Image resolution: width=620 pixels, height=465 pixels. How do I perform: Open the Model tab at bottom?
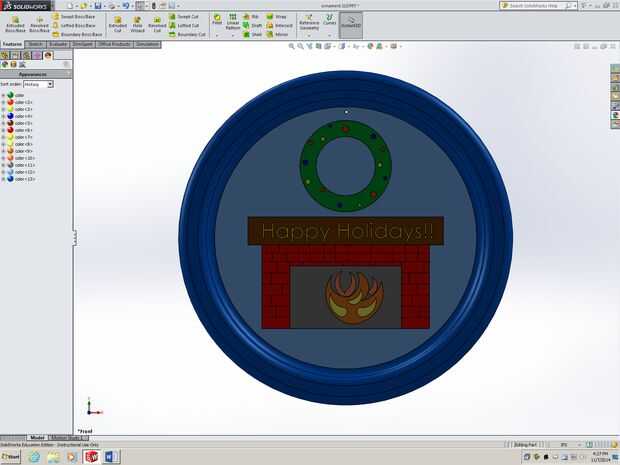[x=37, y=438]
